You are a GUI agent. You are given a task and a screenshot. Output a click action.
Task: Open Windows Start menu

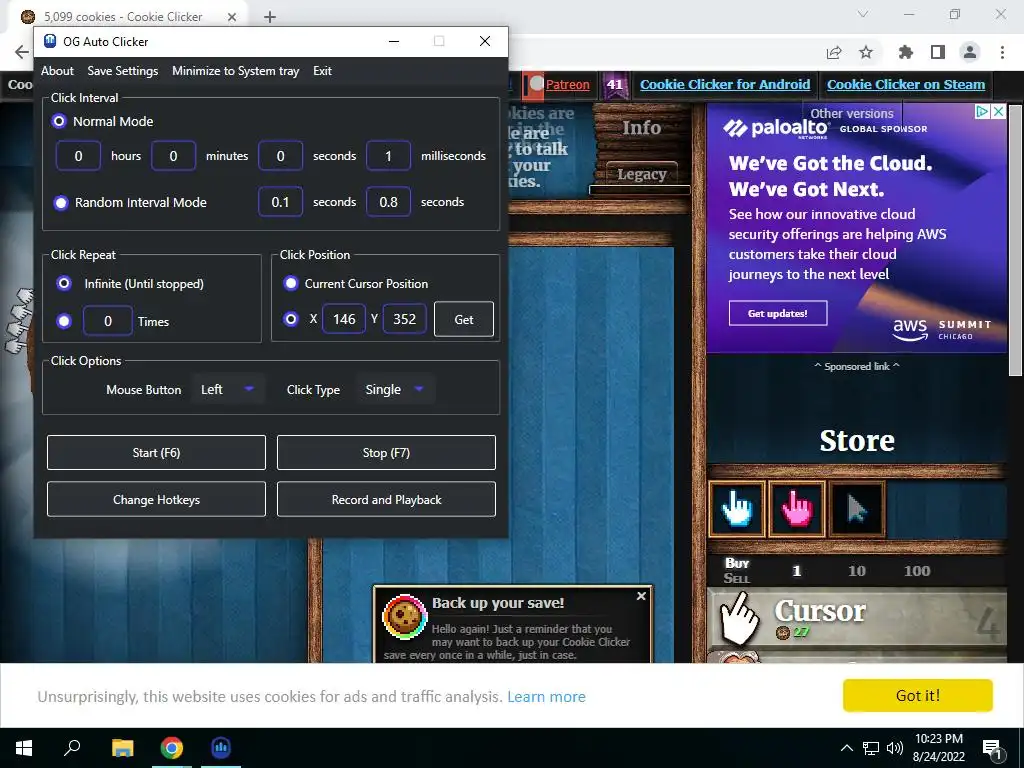point(24,748)
